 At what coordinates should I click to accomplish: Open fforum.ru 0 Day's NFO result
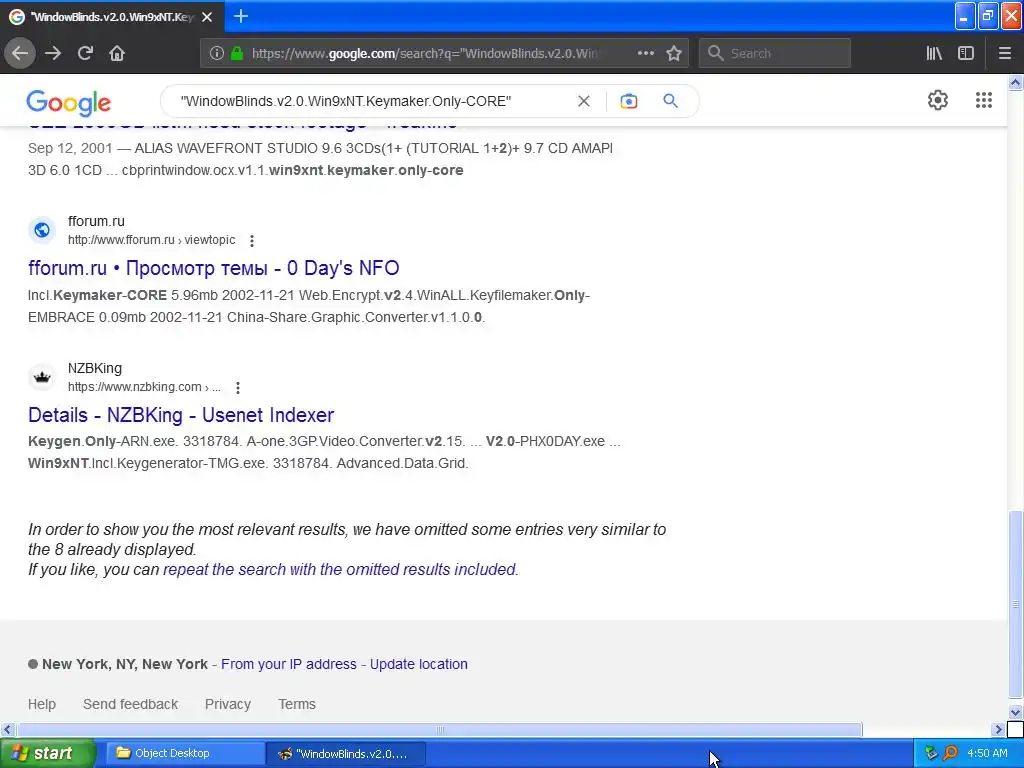[x=214, y=268]
